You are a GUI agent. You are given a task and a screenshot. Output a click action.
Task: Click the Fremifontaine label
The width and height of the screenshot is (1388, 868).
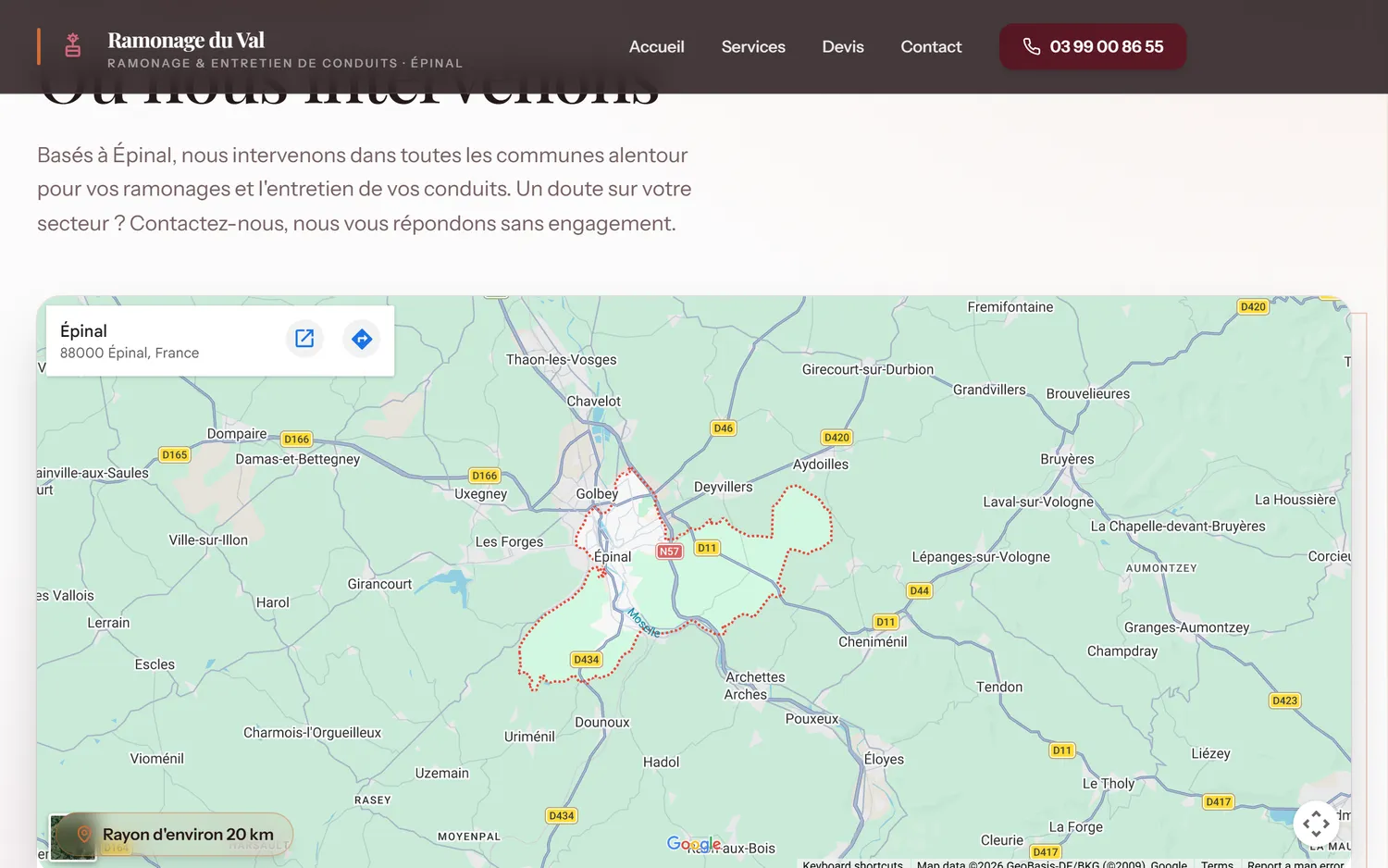click(x=1010, y=307)
